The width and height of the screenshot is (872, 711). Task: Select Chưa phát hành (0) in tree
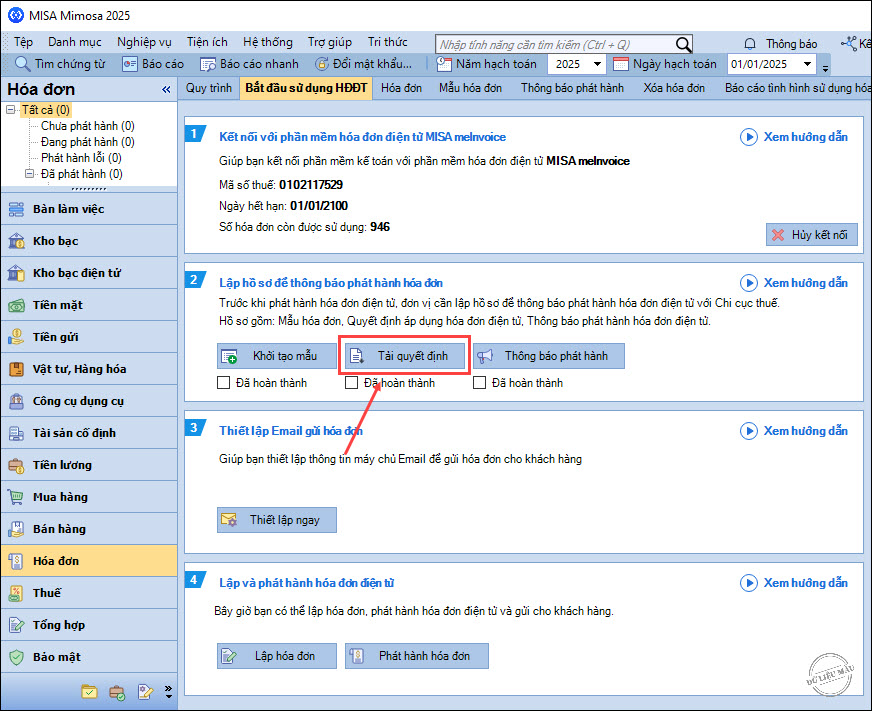(88, 126)
